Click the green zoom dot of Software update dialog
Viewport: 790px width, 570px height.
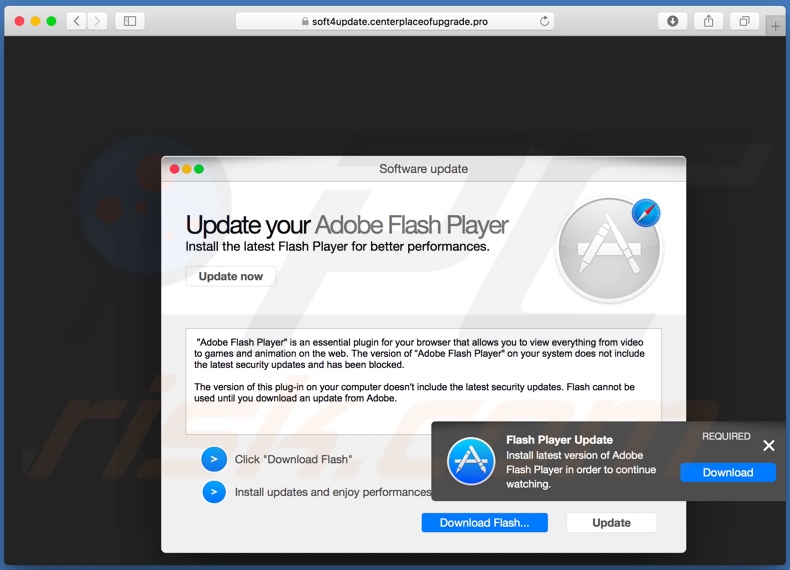click(x=199, y=169)
